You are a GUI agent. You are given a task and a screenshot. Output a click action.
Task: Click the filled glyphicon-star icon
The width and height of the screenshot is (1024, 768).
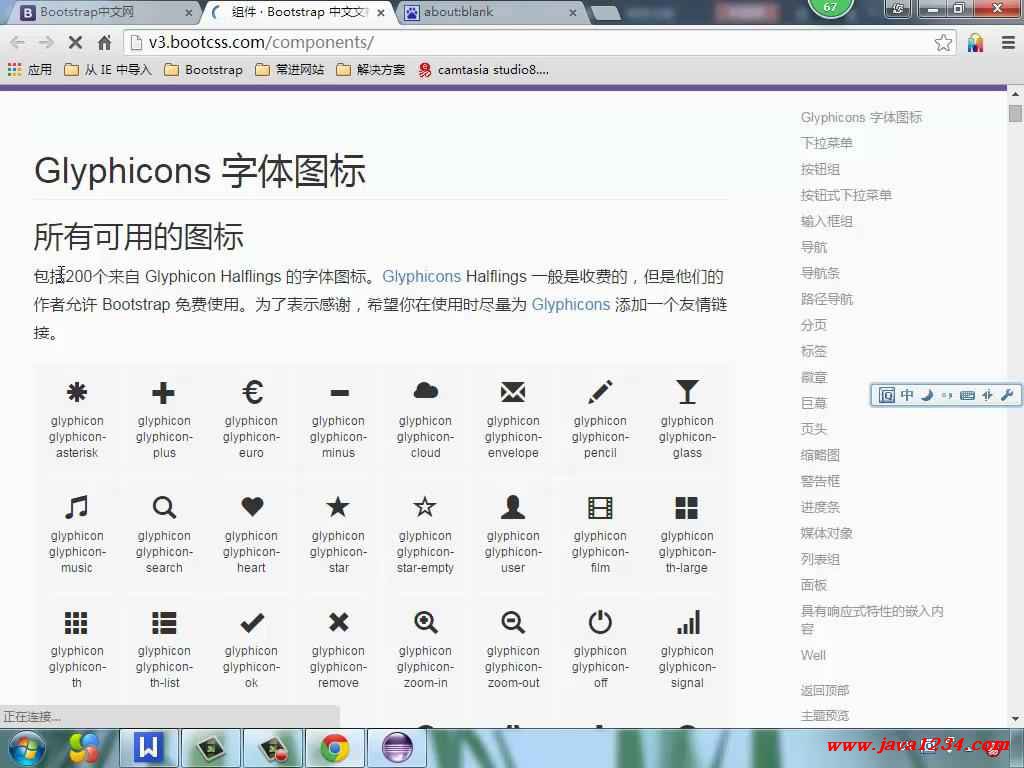(x=338, y=506)
